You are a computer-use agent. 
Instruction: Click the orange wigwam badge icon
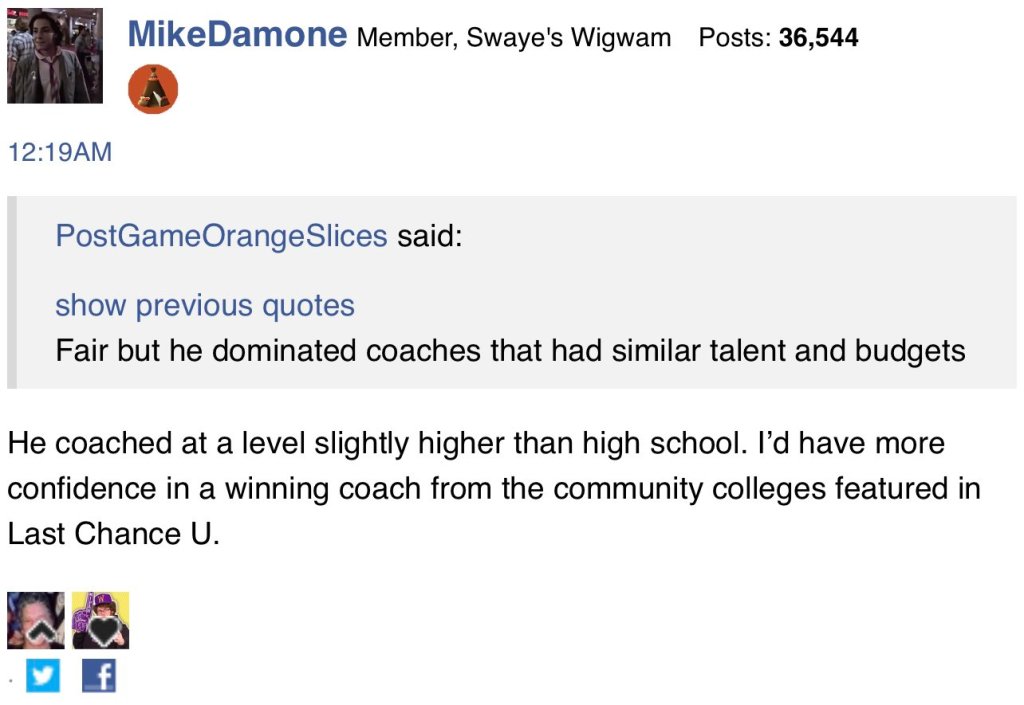pos(153,92)
